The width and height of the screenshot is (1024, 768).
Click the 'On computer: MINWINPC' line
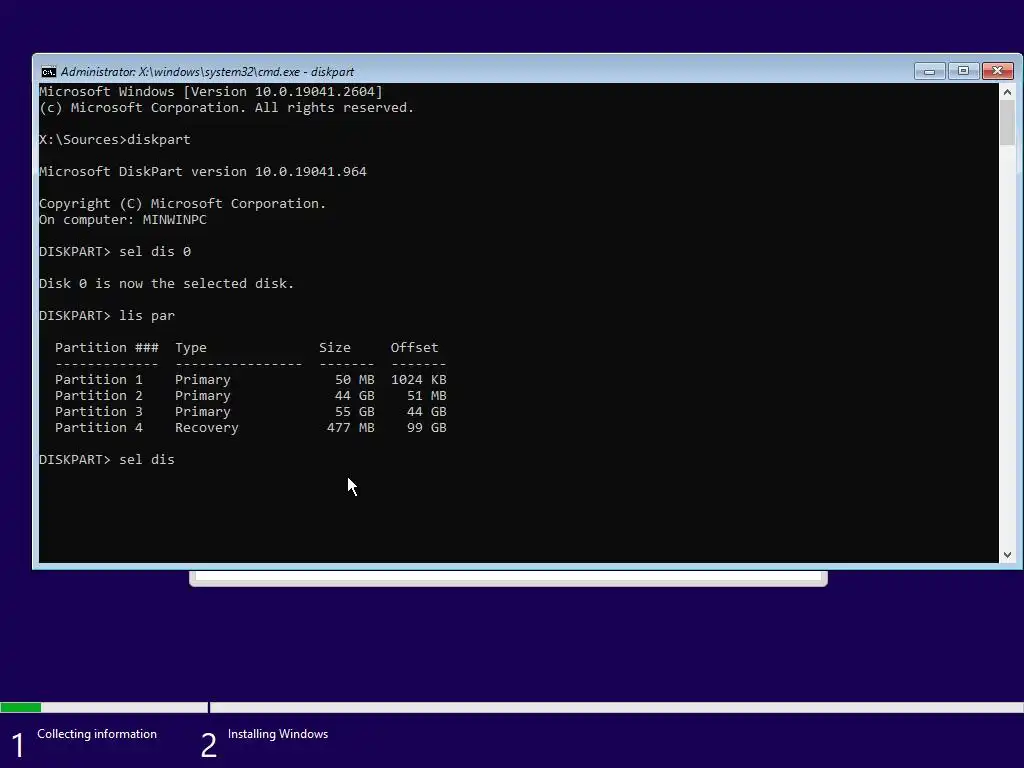[x=123, y=219]
